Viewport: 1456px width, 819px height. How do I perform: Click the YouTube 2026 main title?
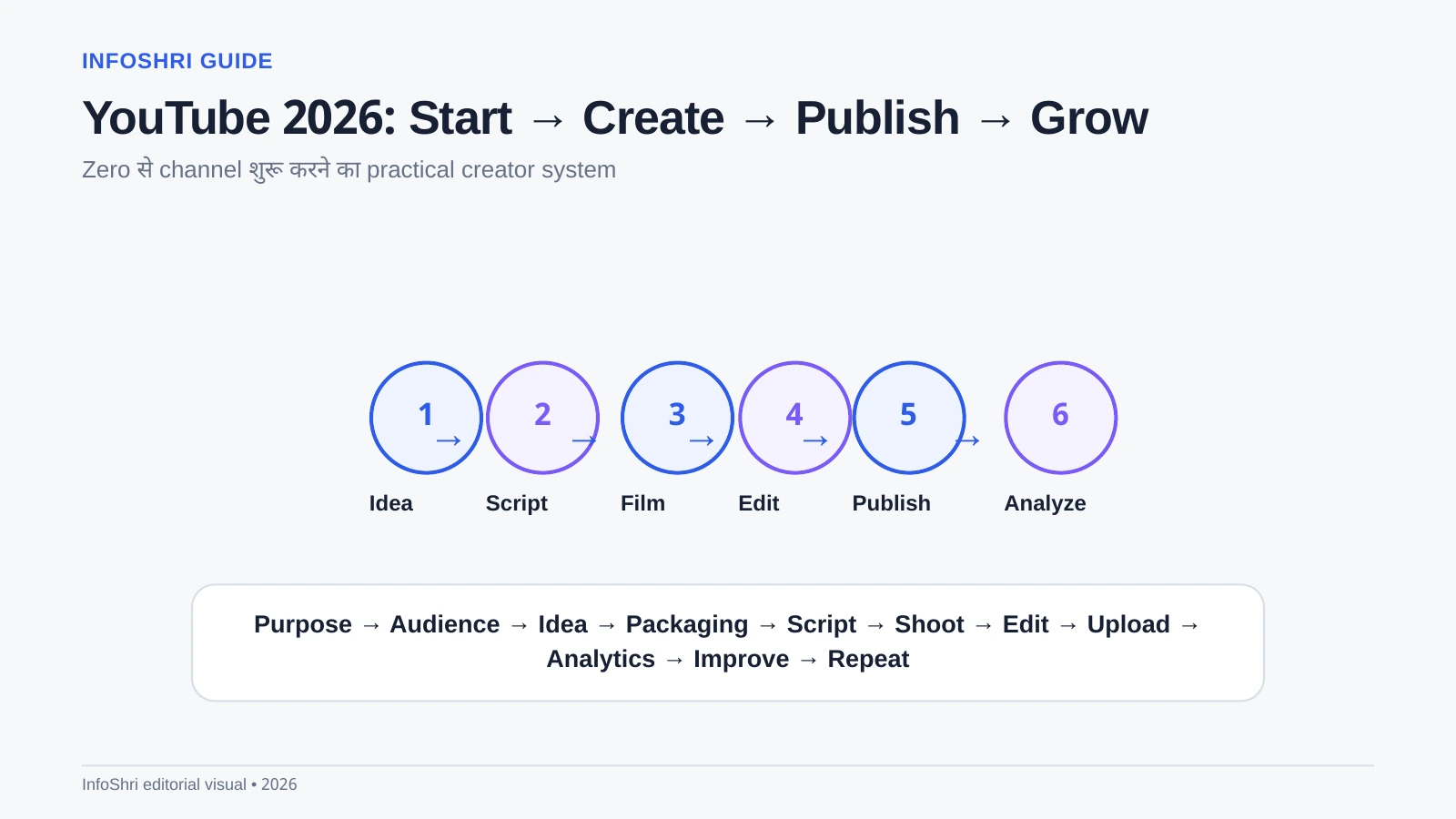(615, 118)
